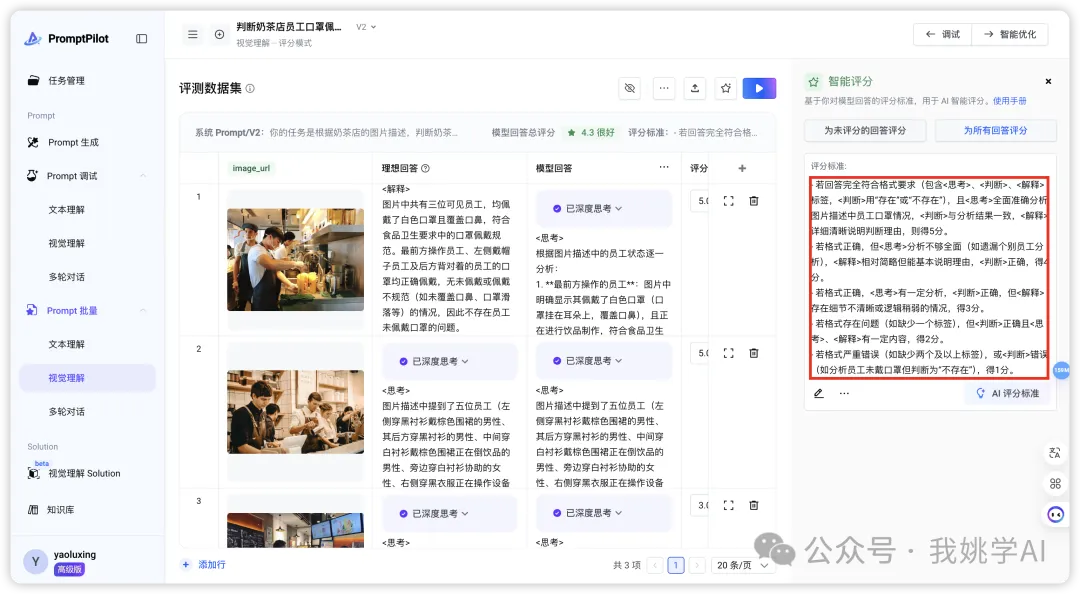Delete row 1 with trash icon

point(754,201)
